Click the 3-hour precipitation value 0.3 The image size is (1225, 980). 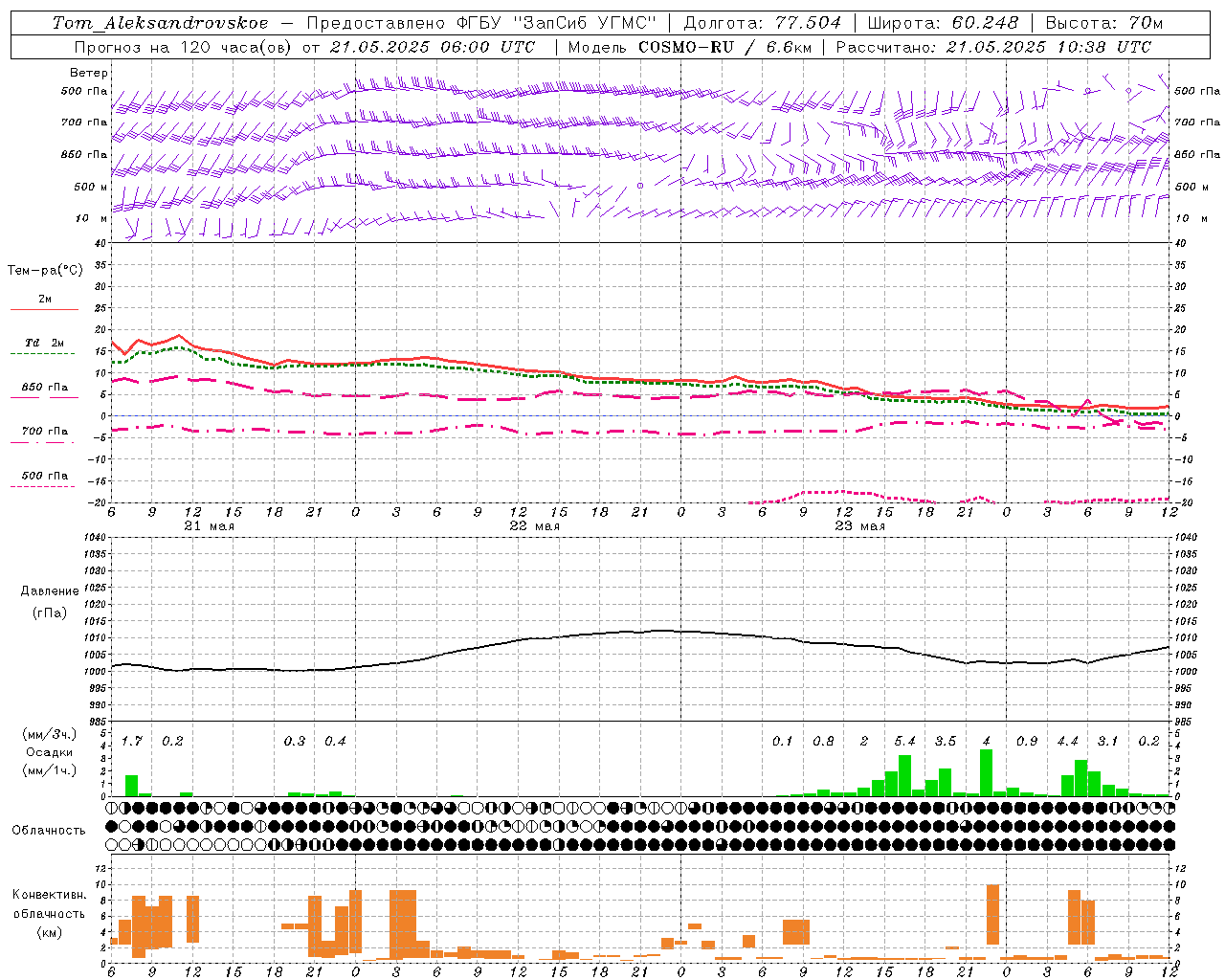[295, 742]
